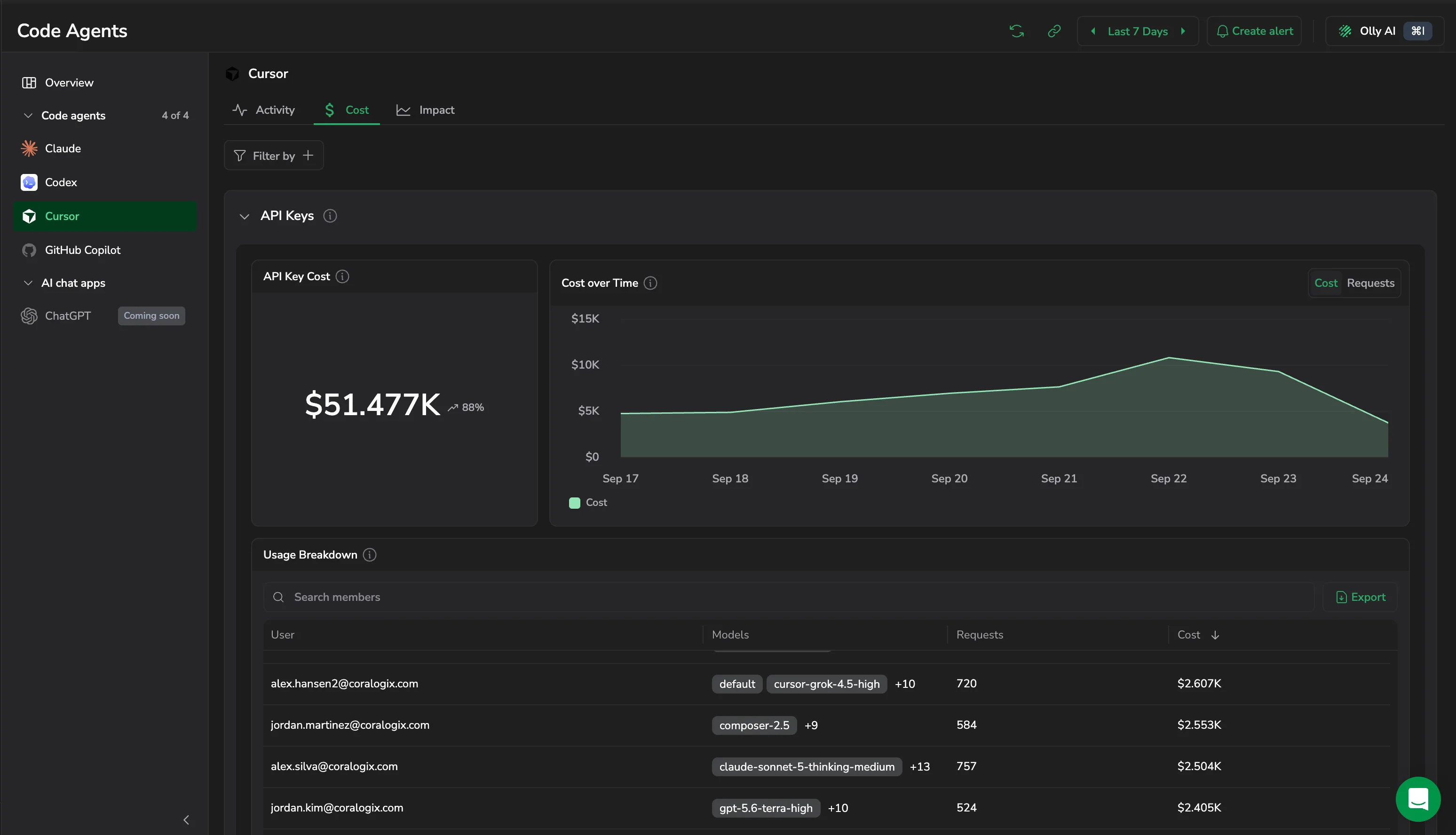The image size is (1456, 835).
Task: Show info for Cost over Time
Action: [650, 283]
